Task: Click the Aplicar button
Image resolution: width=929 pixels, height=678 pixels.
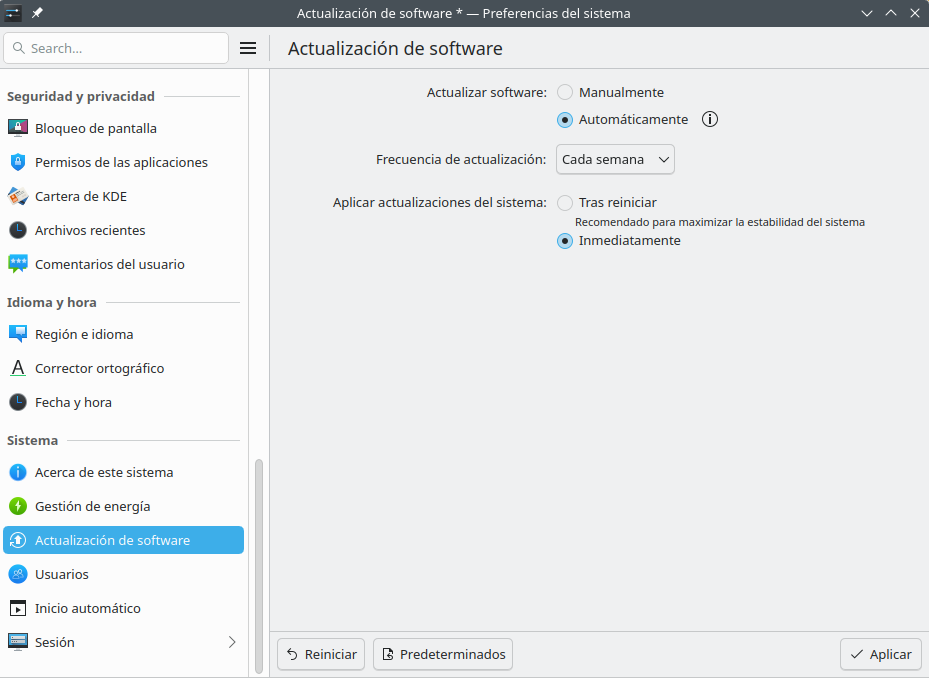Action: 880,654
